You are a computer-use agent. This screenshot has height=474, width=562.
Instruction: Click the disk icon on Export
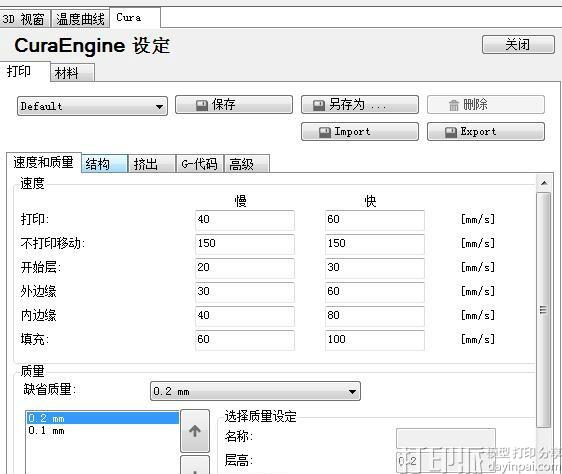[451, 132]
